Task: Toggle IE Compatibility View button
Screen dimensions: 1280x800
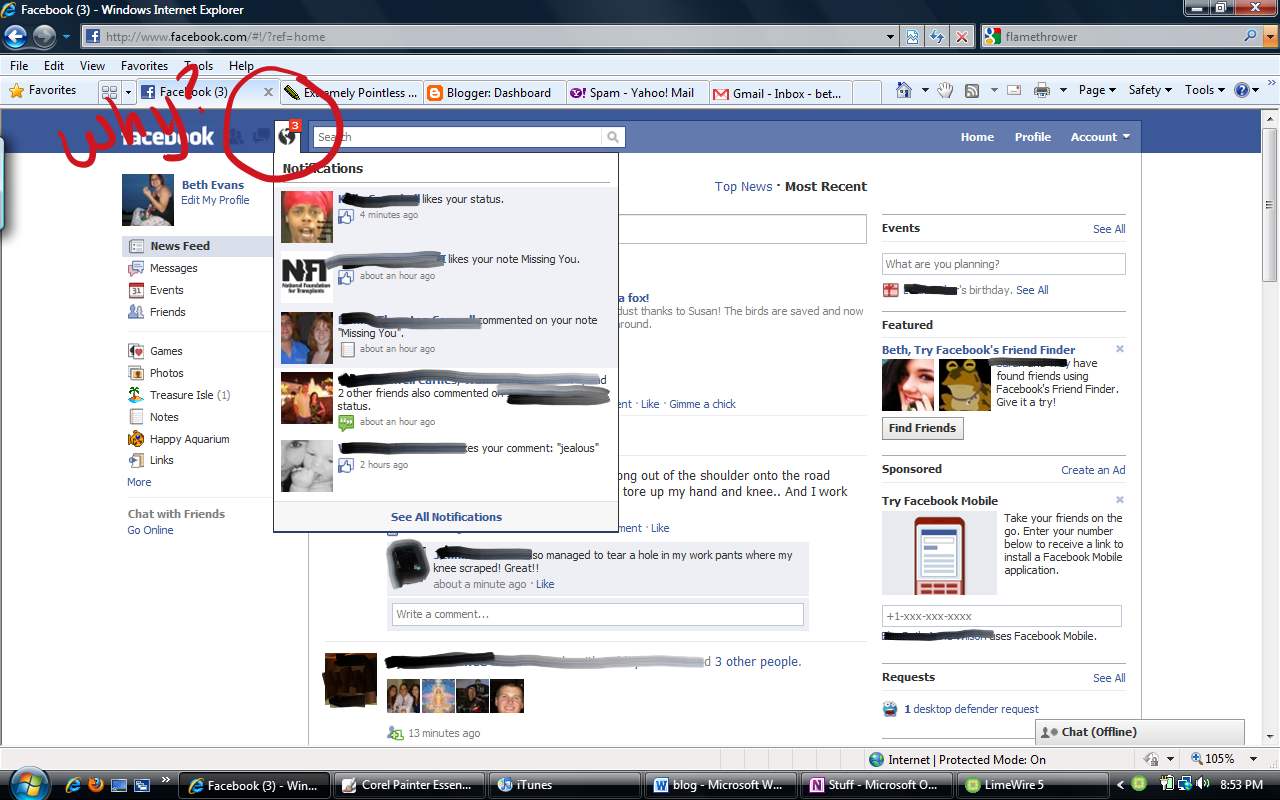Action: 913,37
